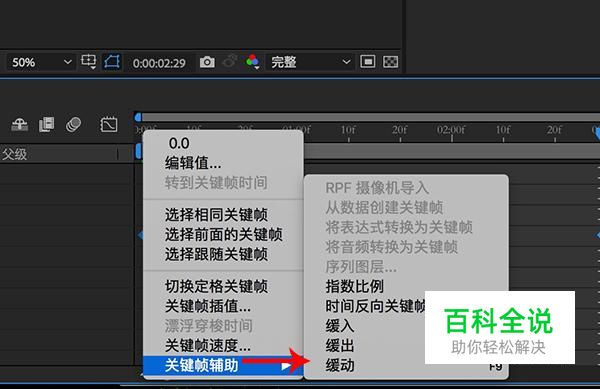Screen dimensions: 600x389
Task: Choose 时间反向关键帧 in submenu
Action: pos(375,306)
